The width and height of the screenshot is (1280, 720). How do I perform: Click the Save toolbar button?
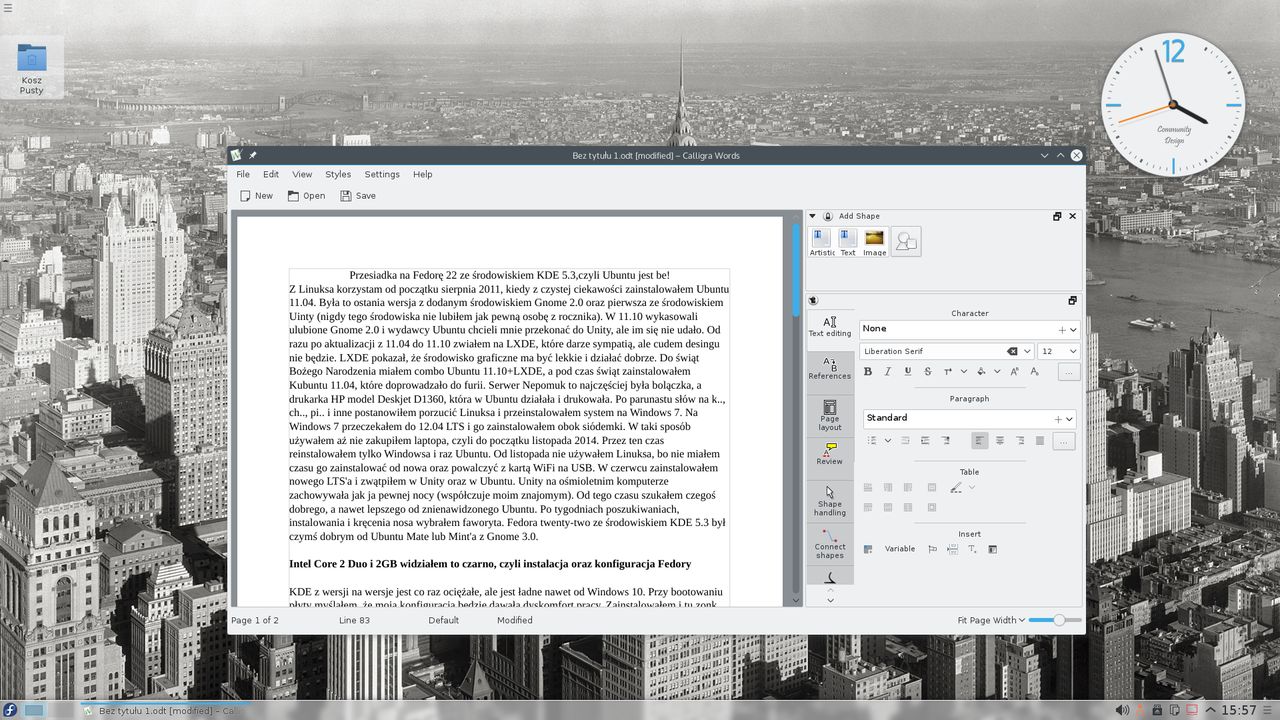tap(358, 196)
